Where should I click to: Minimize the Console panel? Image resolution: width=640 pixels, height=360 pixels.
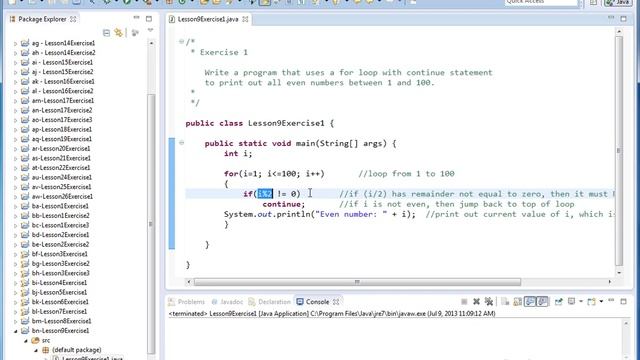point(611,300)
